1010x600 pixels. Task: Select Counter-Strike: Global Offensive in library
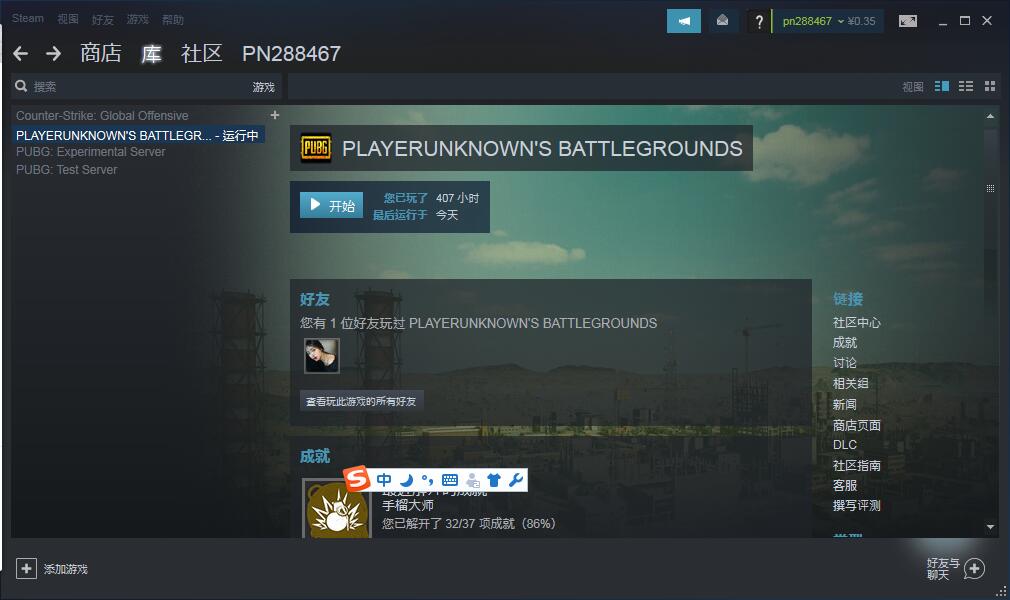[102, 115]
